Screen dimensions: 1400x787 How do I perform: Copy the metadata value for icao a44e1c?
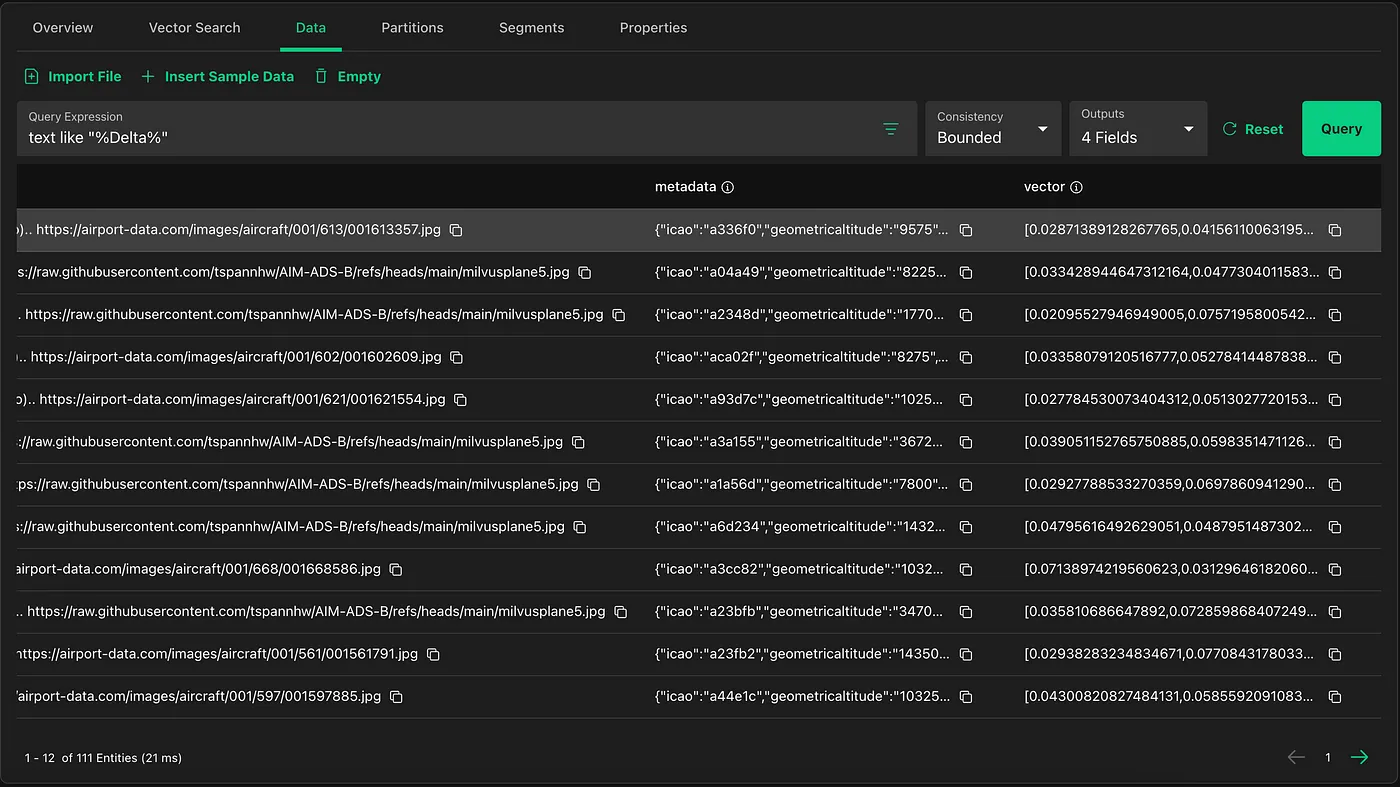[x=966, y=697]
